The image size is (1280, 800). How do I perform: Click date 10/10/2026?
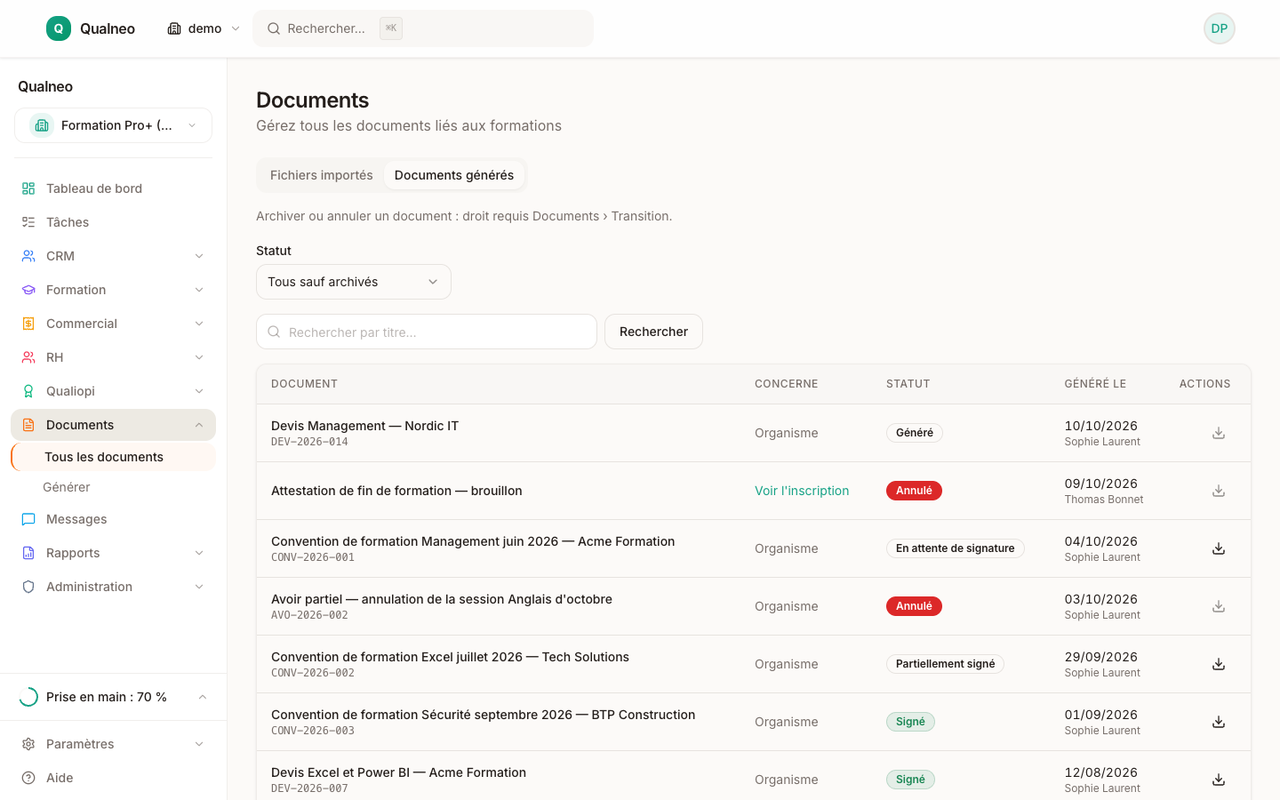[1101, 426]
